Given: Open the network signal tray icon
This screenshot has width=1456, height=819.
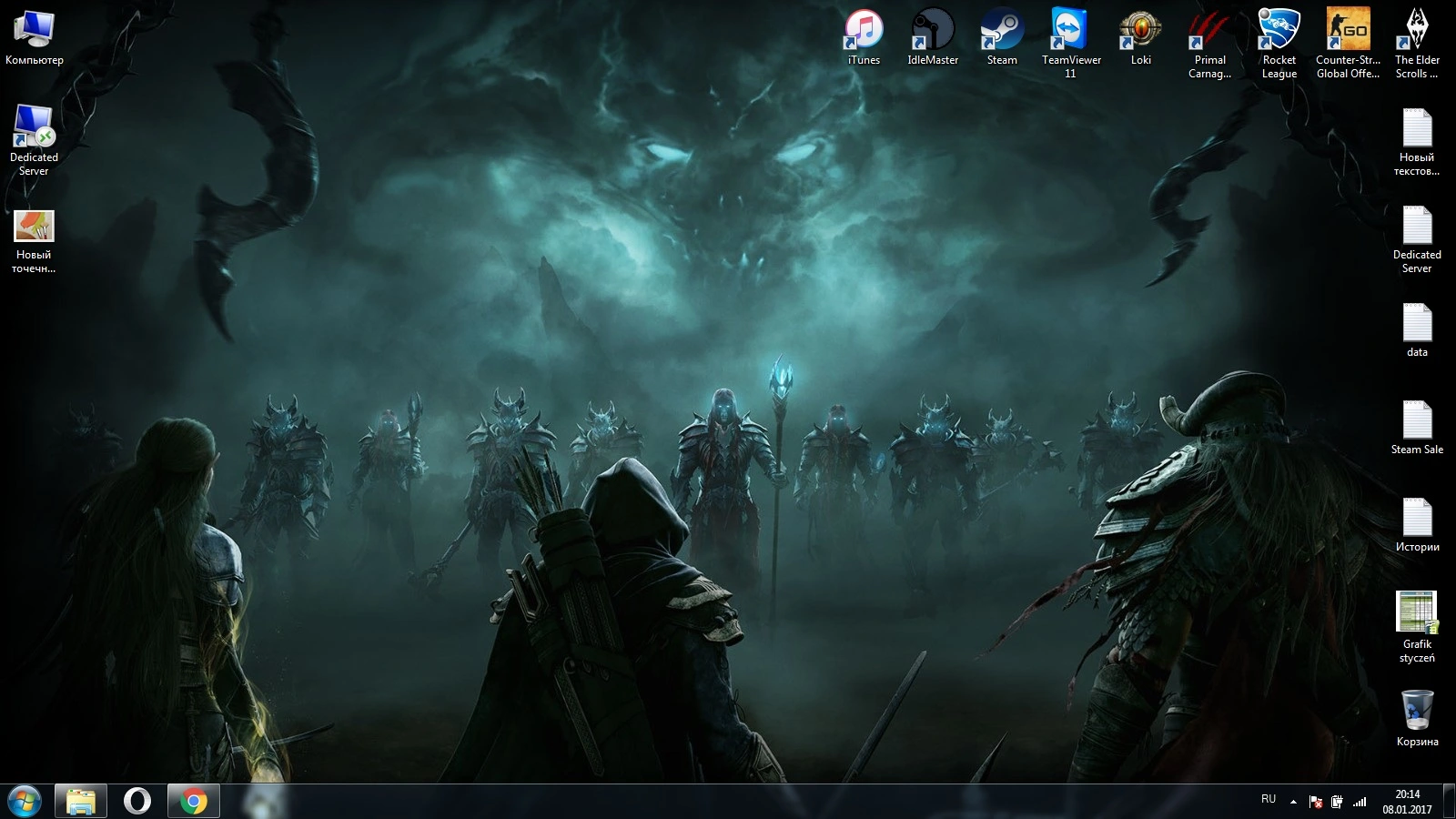Looking at the screenshot, I should [x=1360, y=802].
